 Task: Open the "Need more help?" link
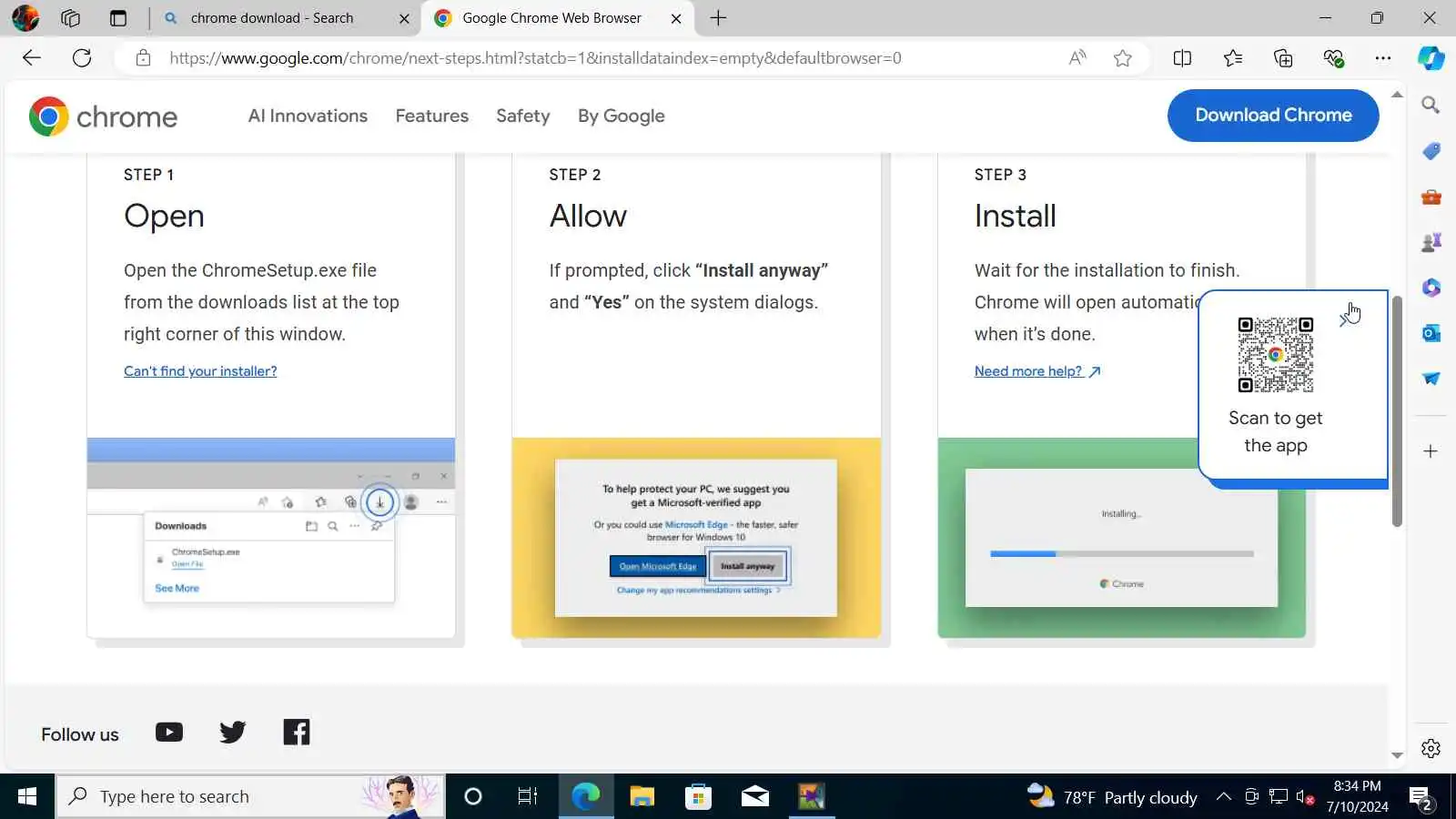[x=1037, y=371]
